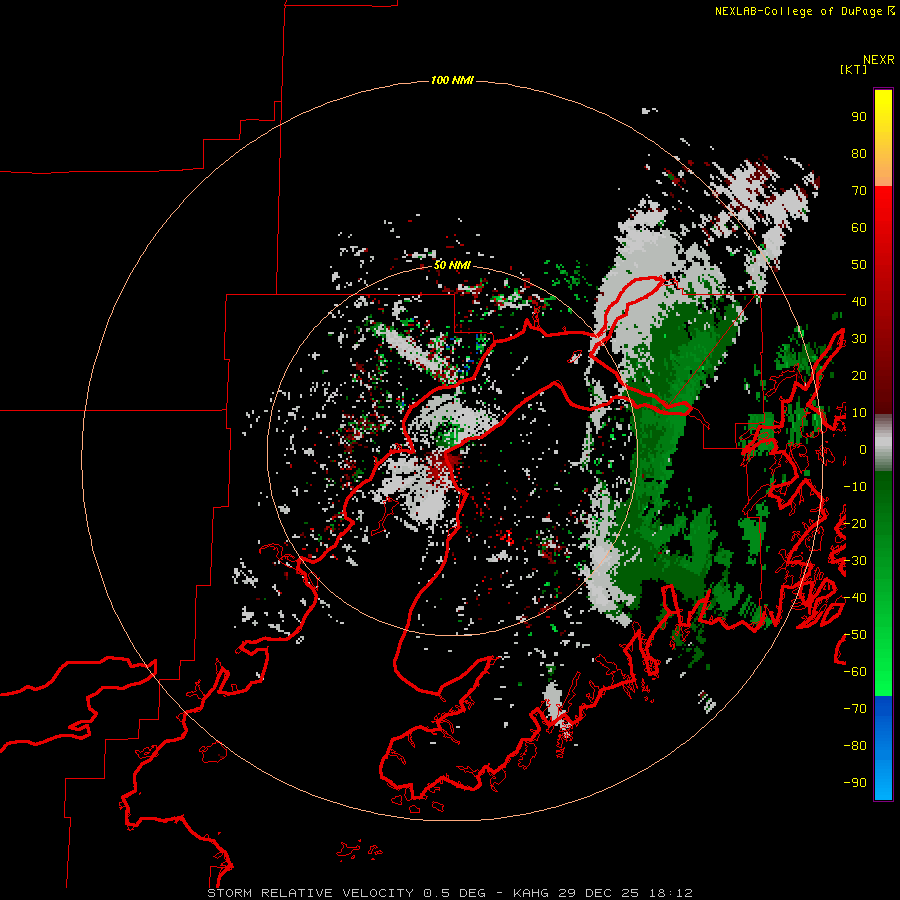The height and width of the screenshot is (900, 900).
Task: Click the 0 value on the velocity scale
Action: pos(863,449)
